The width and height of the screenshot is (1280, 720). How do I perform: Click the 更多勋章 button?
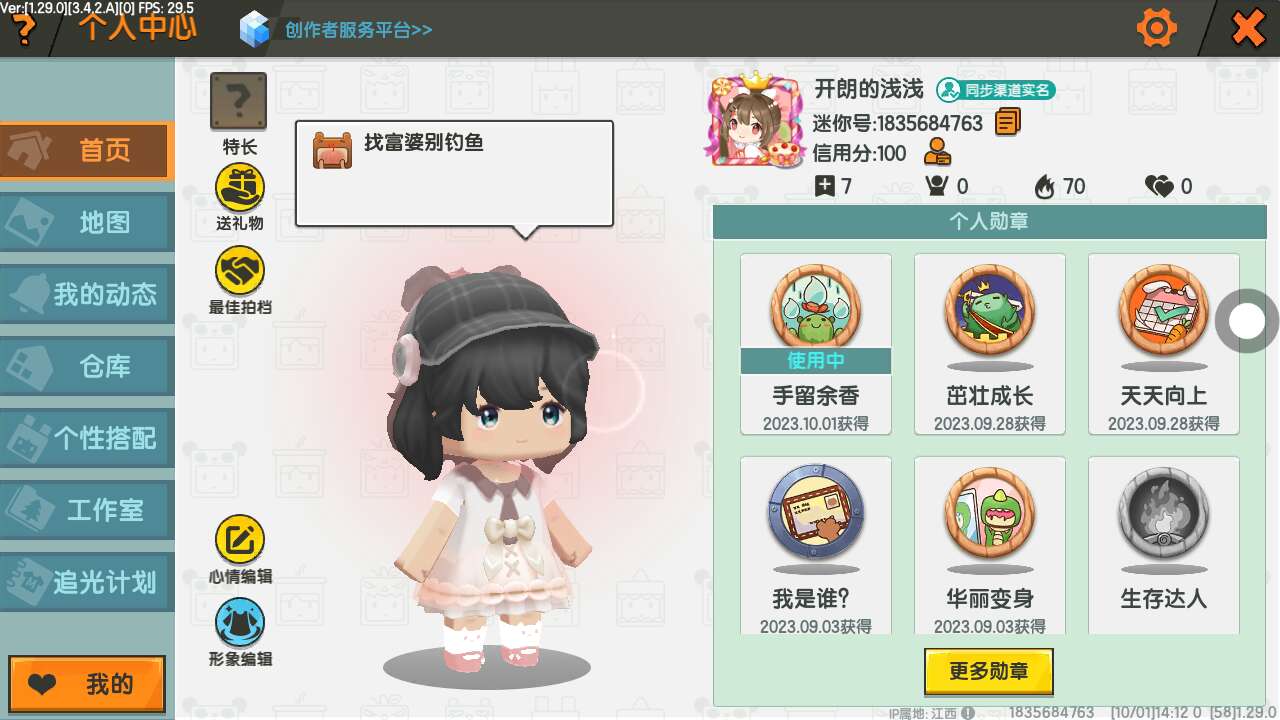989,671
